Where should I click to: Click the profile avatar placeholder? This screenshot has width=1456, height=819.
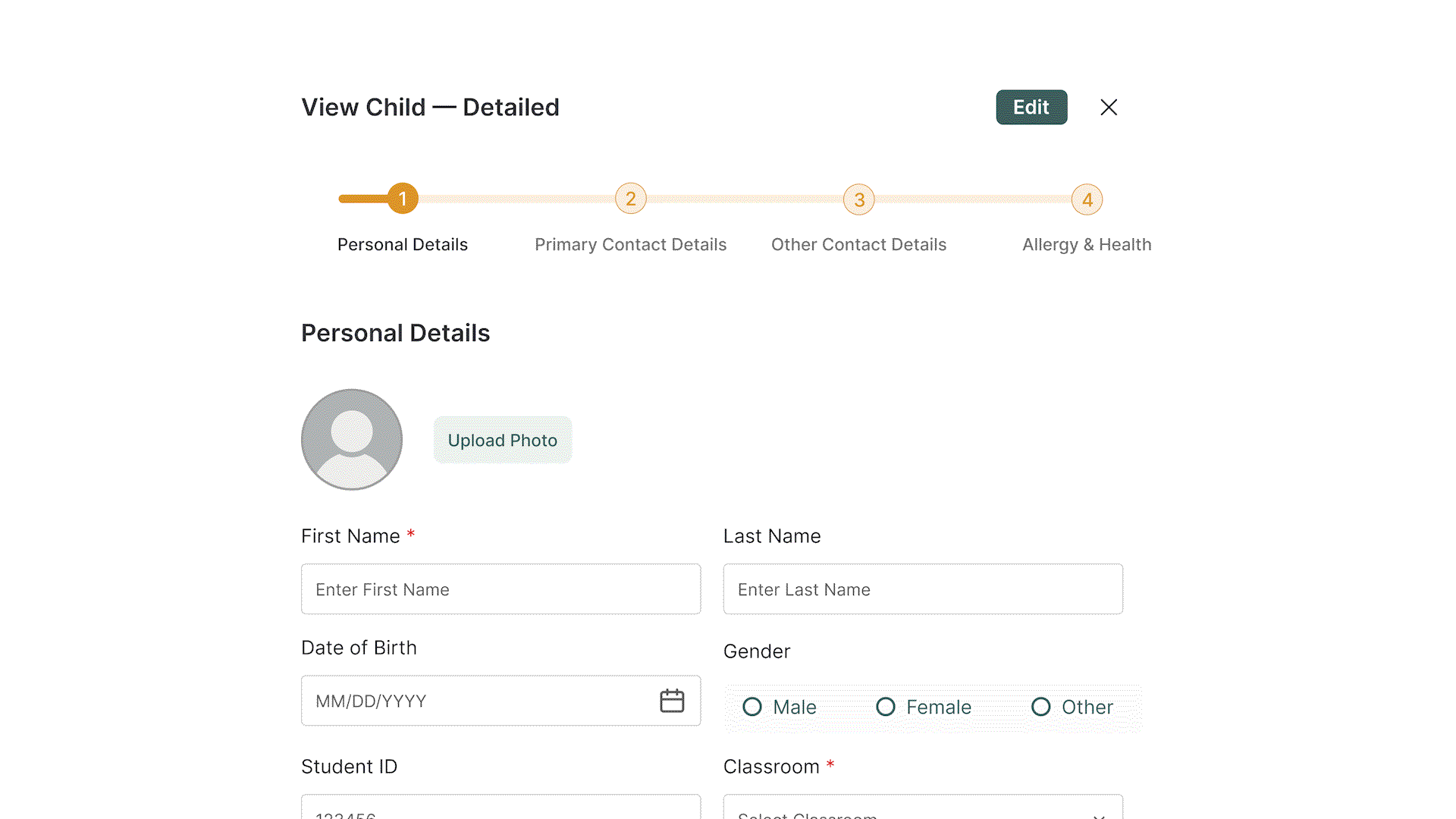tap(352, 440)
